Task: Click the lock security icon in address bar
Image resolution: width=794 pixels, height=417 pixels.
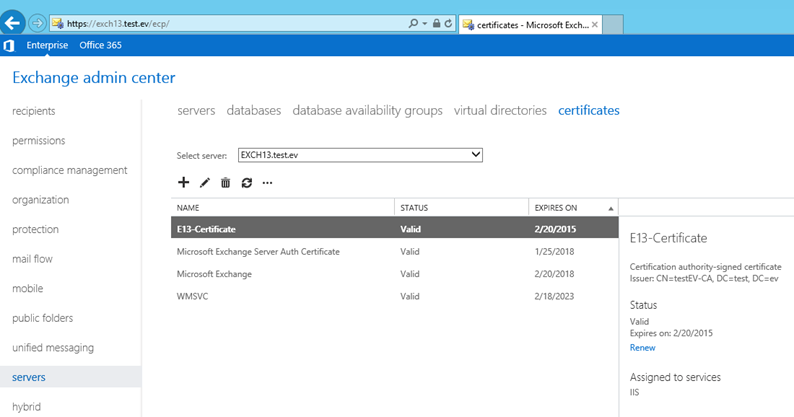Action: (436, 23)
